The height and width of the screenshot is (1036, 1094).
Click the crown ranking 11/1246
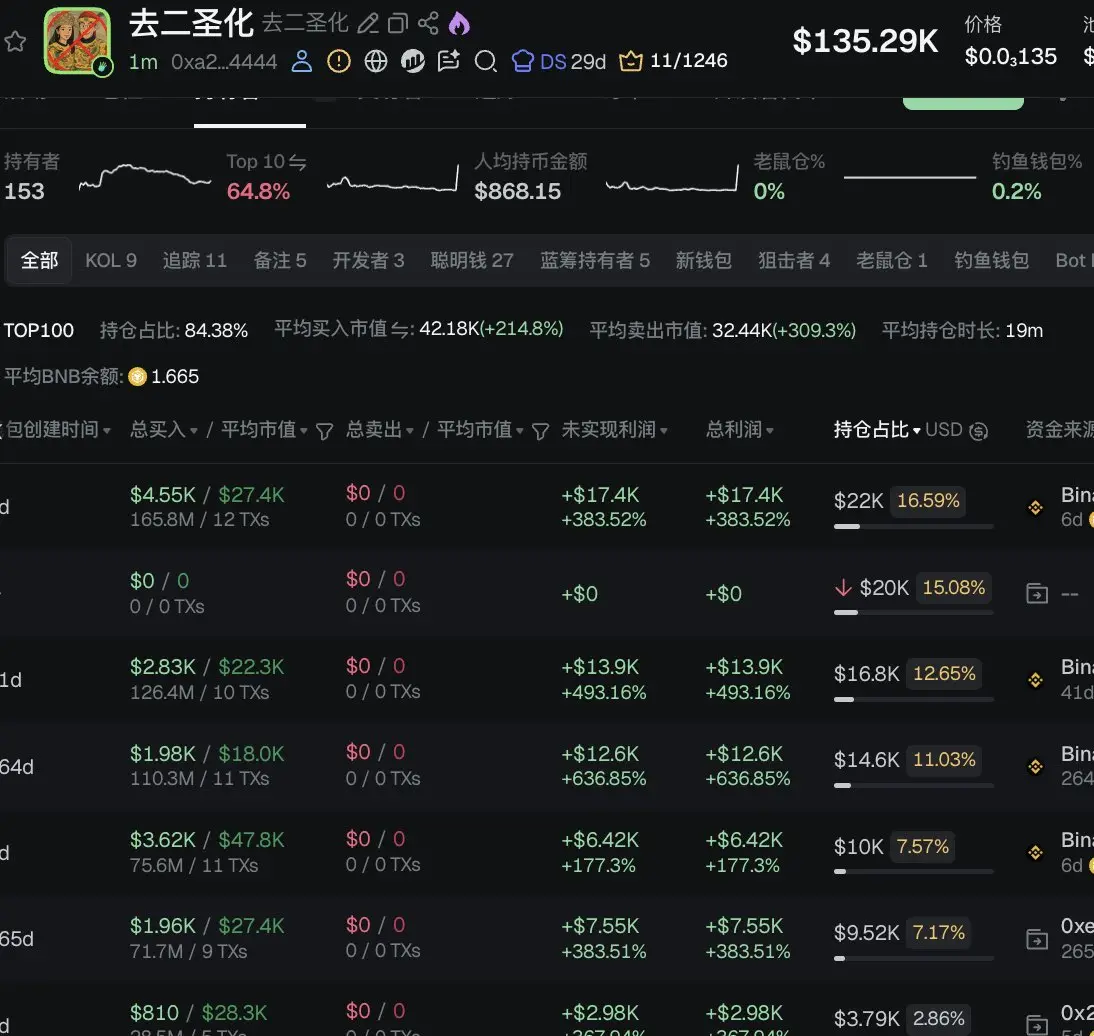(x=673, y=61)
